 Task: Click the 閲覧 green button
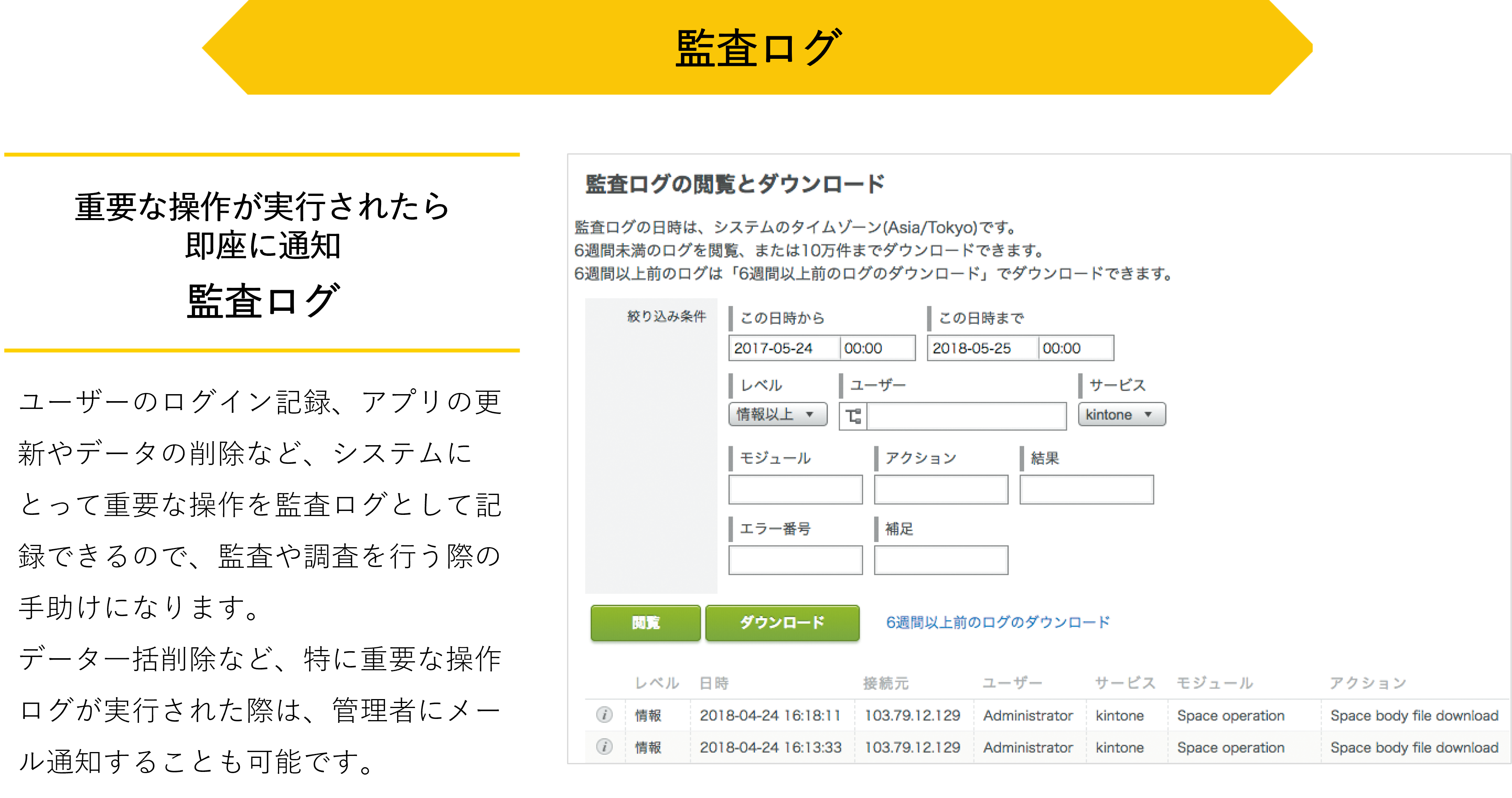645,622
